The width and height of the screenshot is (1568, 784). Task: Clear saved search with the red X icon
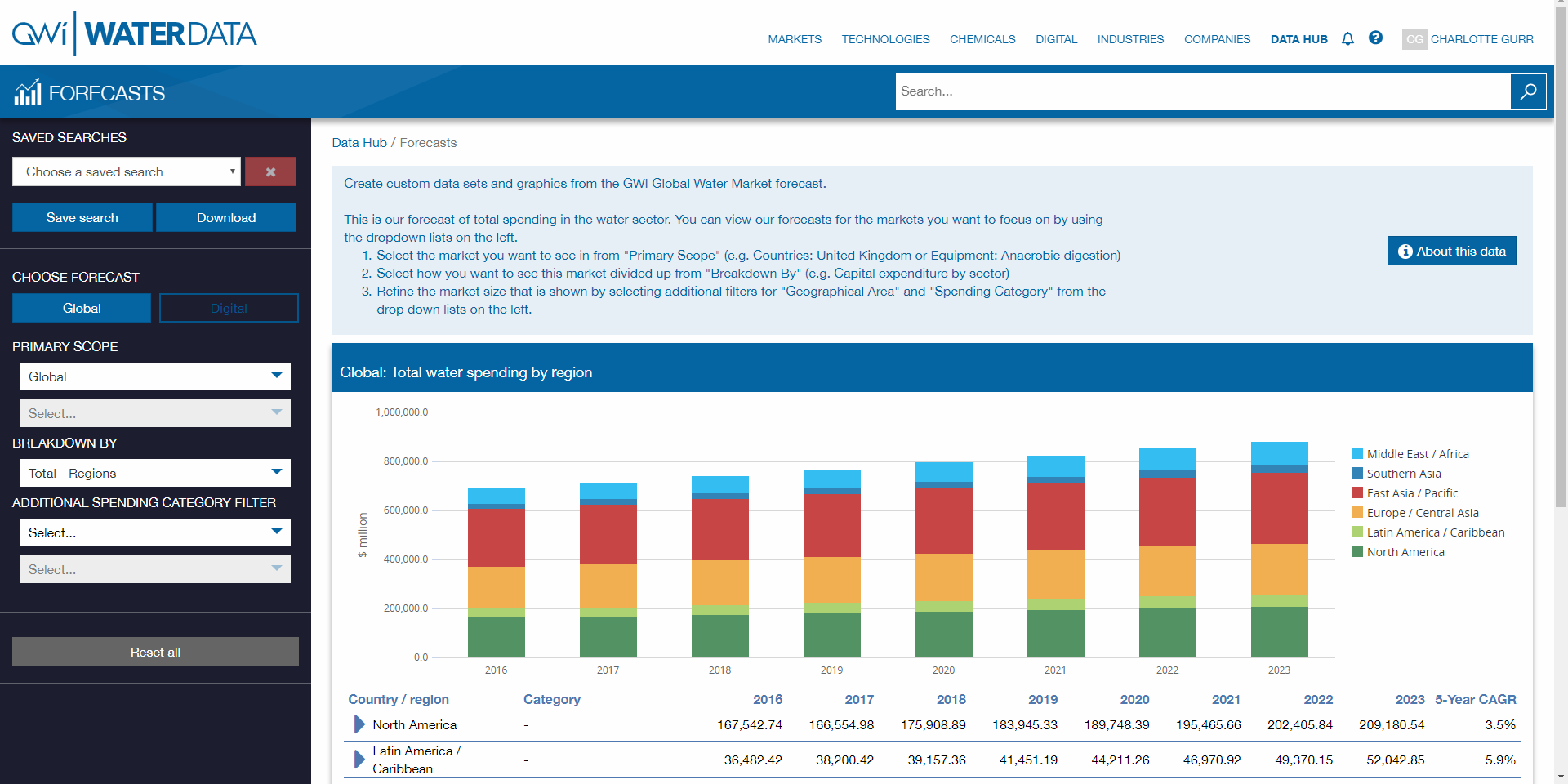point(270,171)
